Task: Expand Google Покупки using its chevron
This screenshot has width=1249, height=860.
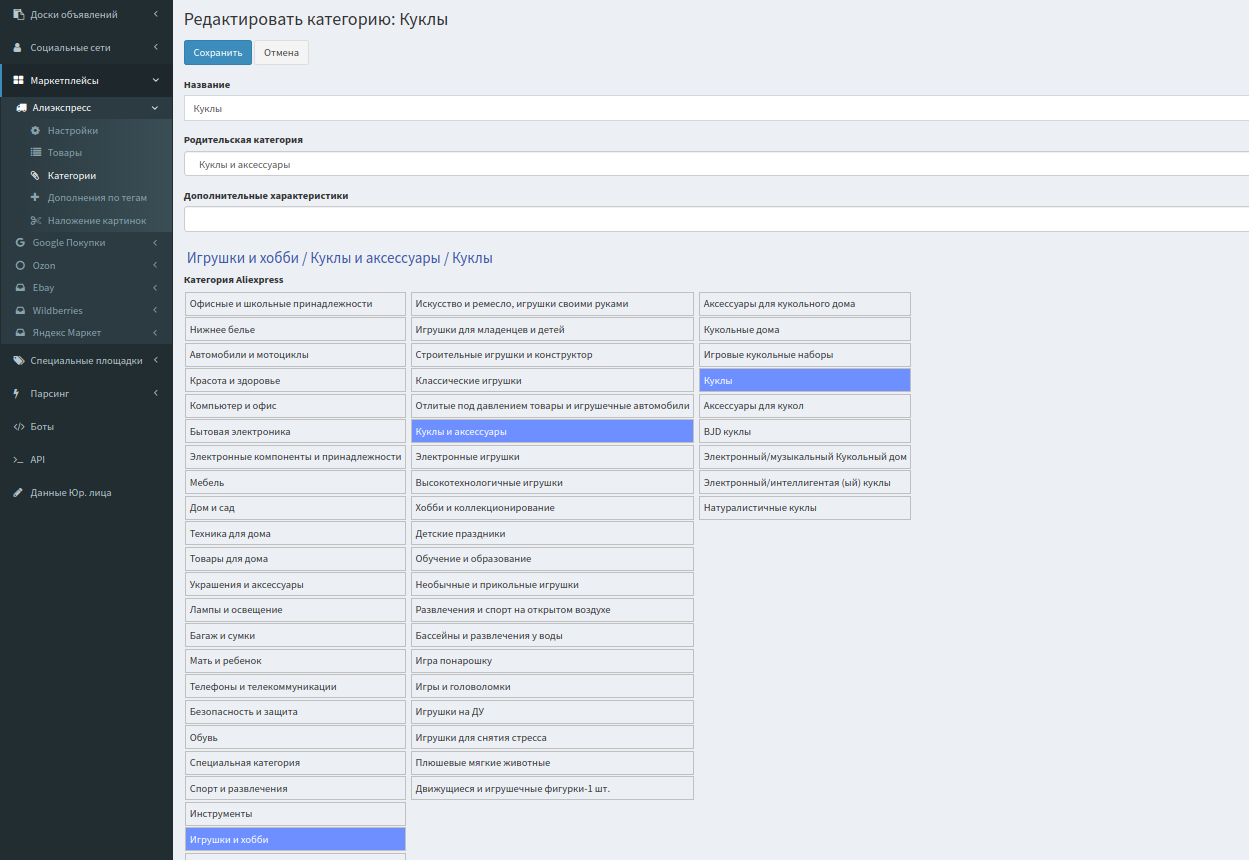Action: tap(155, 243)
